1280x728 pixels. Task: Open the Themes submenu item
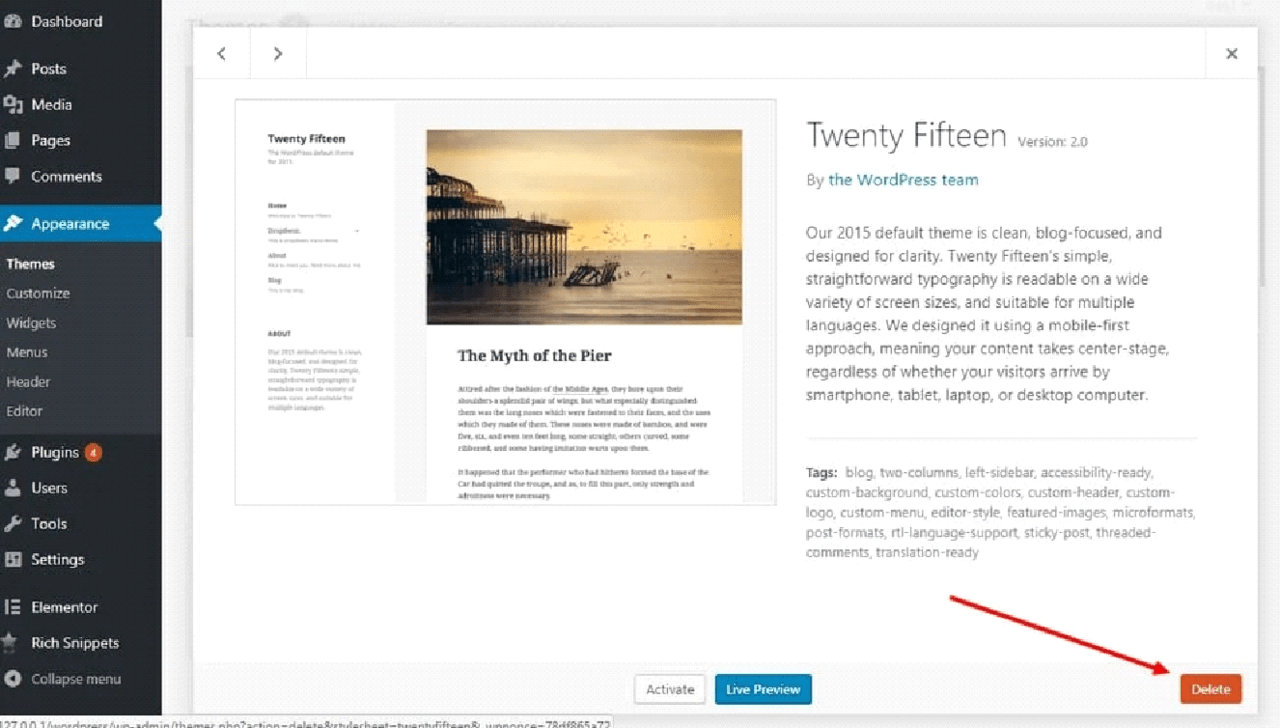pyautogui.click(x=30, y=264)
